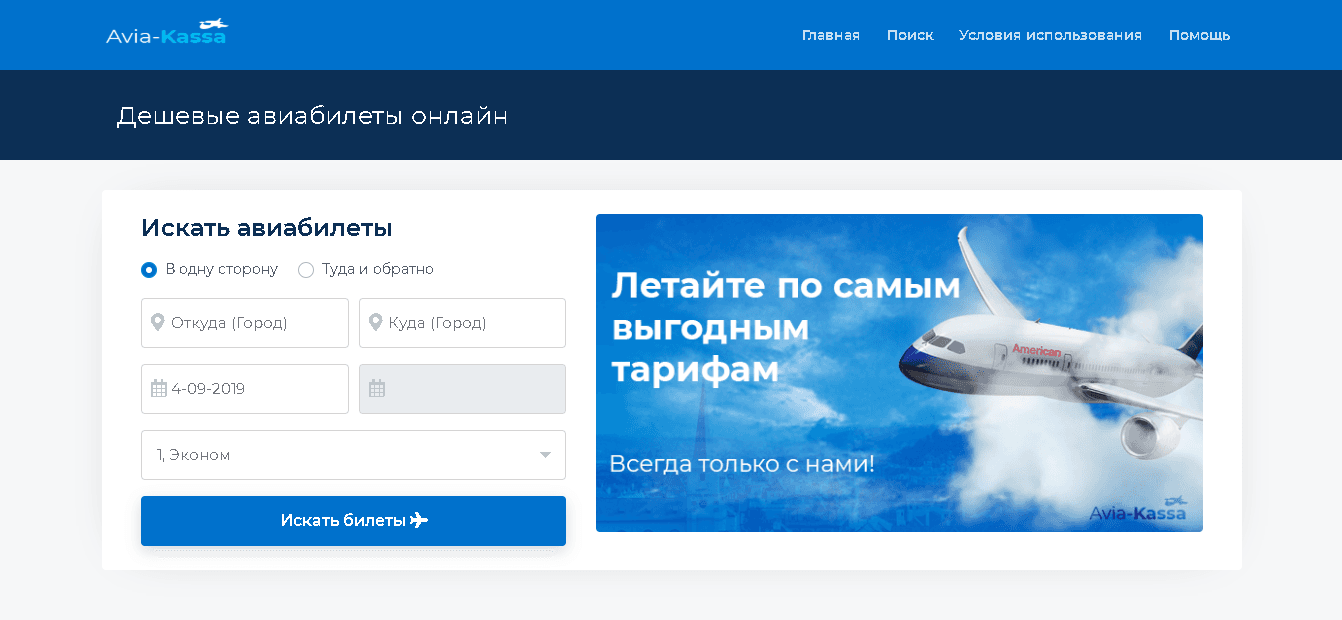The width and height of the screenshot is (1342, 620).
Task: Select the В одну сторону radio button
Action: click(149, 270)
